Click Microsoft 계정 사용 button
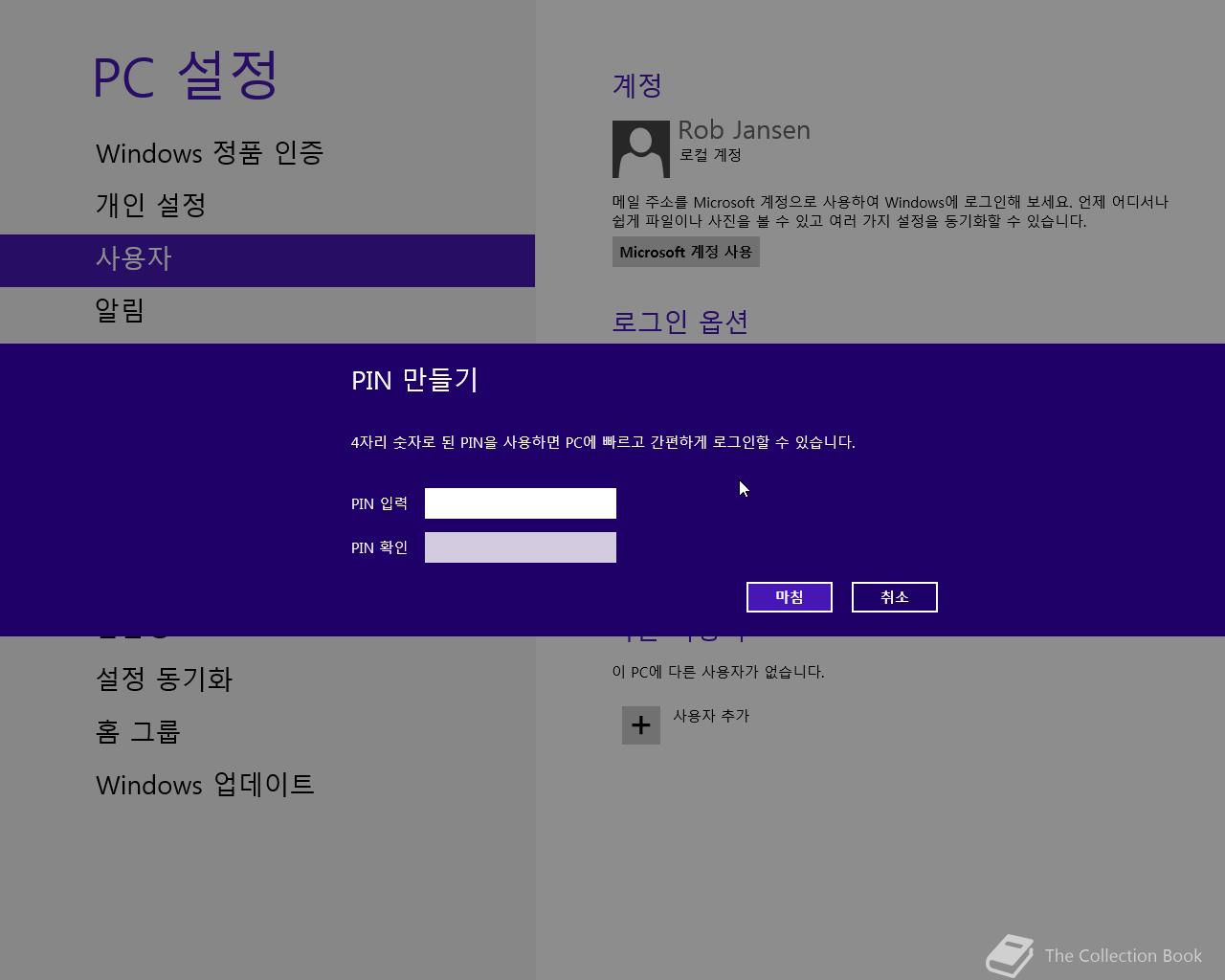Screen dimensions: 1225x980 tap(686, 252)
